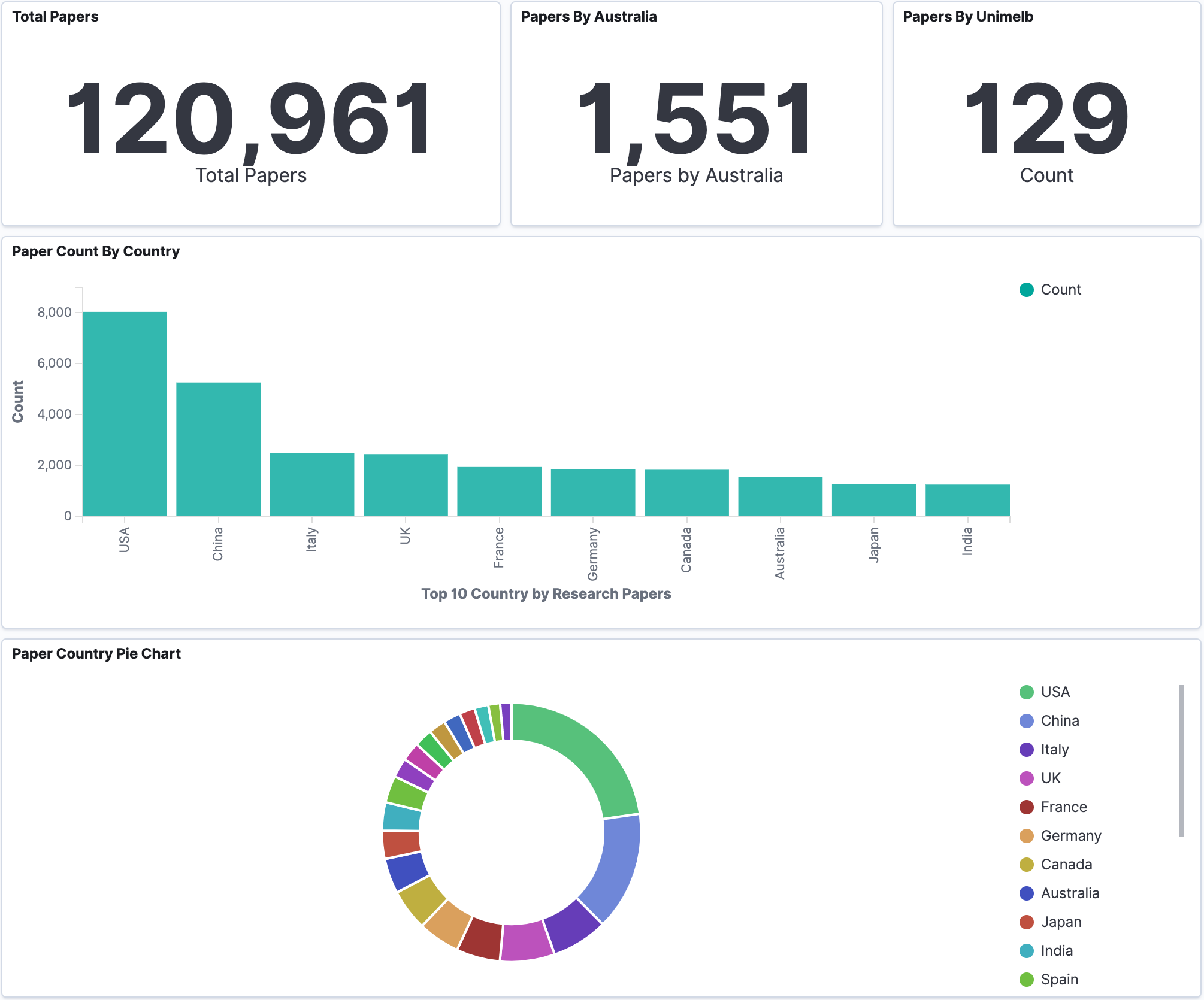Click the Top 10 Country axis title
Image resolution: width=1204 pixels, height=1000 pixels.
pyautogui.click(x=546, y=594)
